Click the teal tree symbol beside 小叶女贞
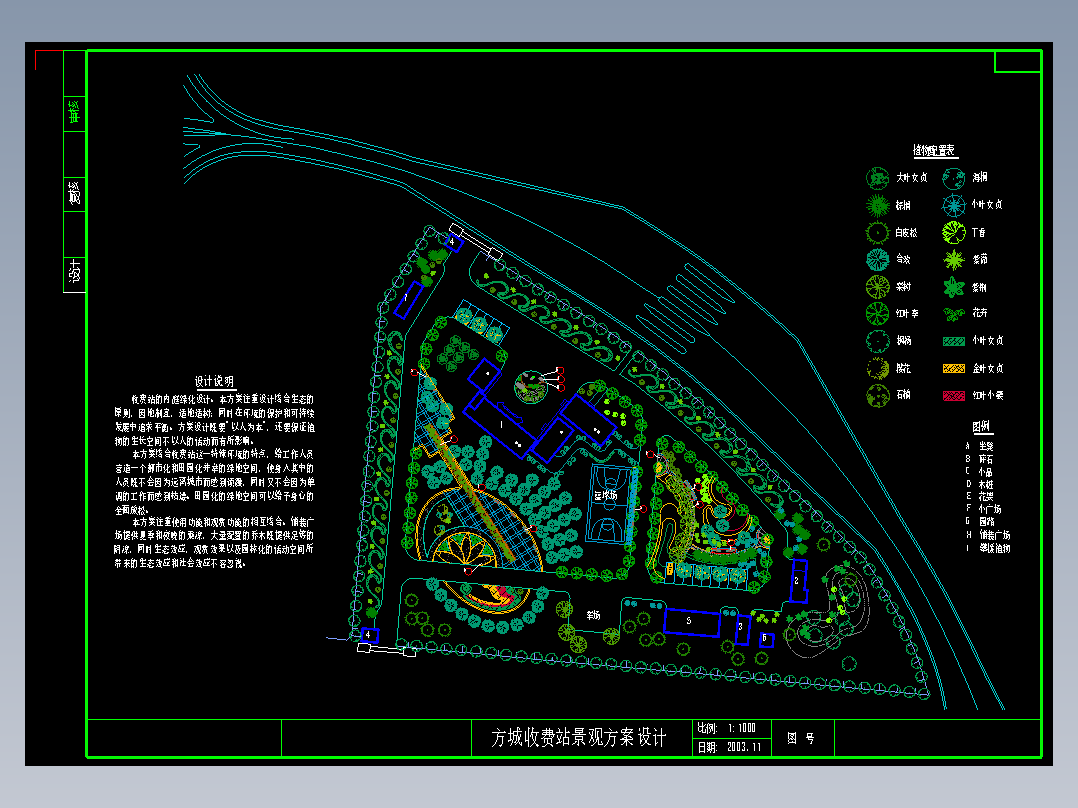 954,205
